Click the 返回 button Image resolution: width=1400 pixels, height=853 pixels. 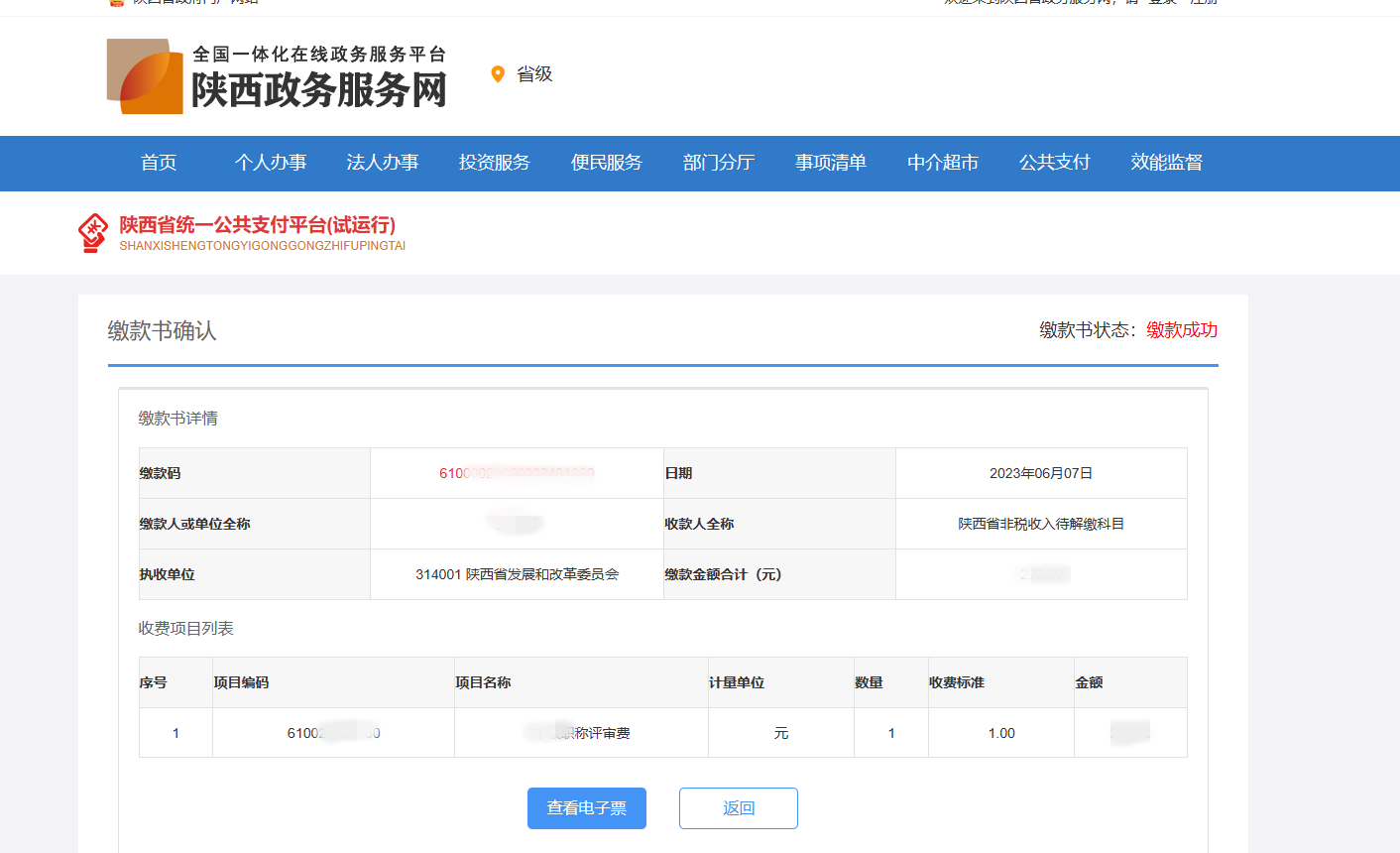[739, 808]
